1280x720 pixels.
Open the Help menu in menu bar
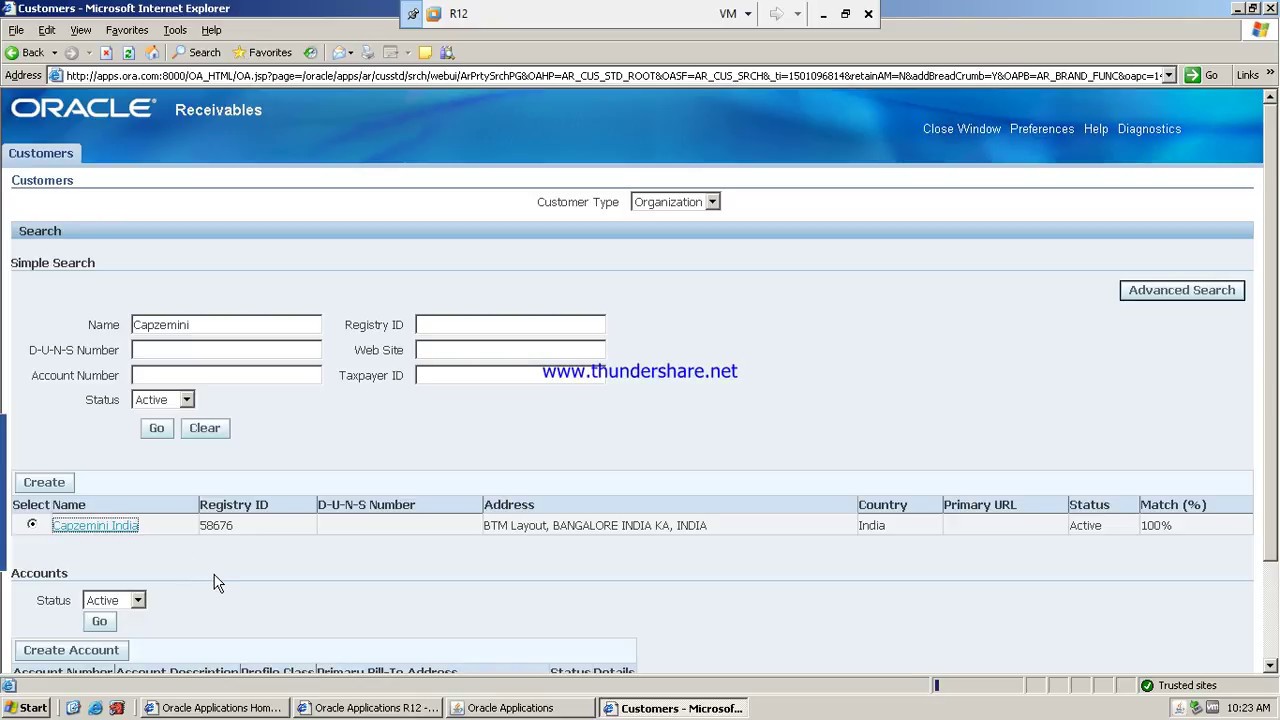point(211,30)
